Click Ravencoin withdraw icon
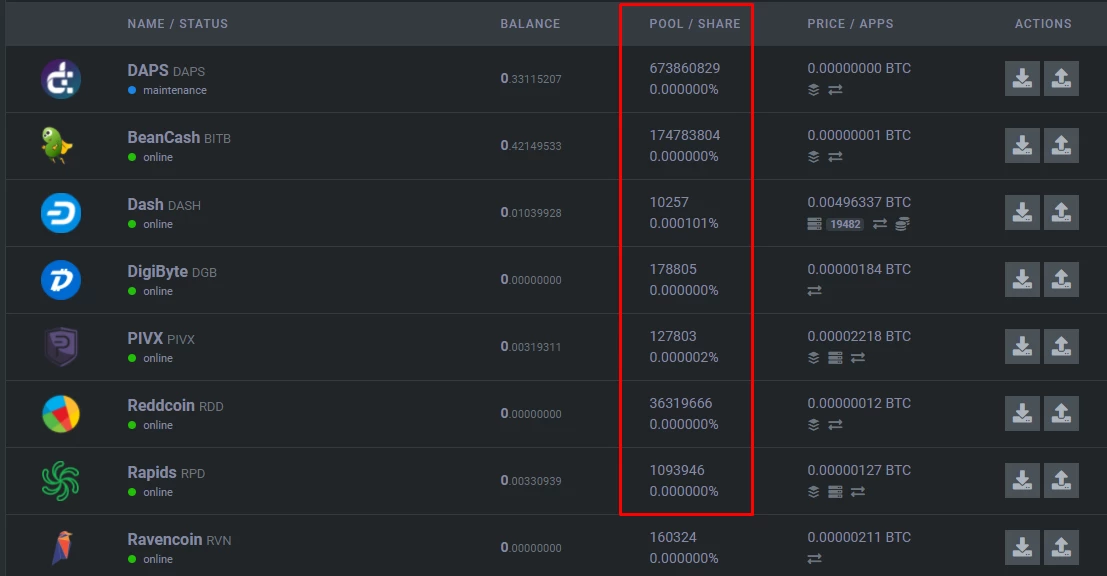Image resolution: width=1107 pixels, height=576 pixels. tap(1061, 548)
